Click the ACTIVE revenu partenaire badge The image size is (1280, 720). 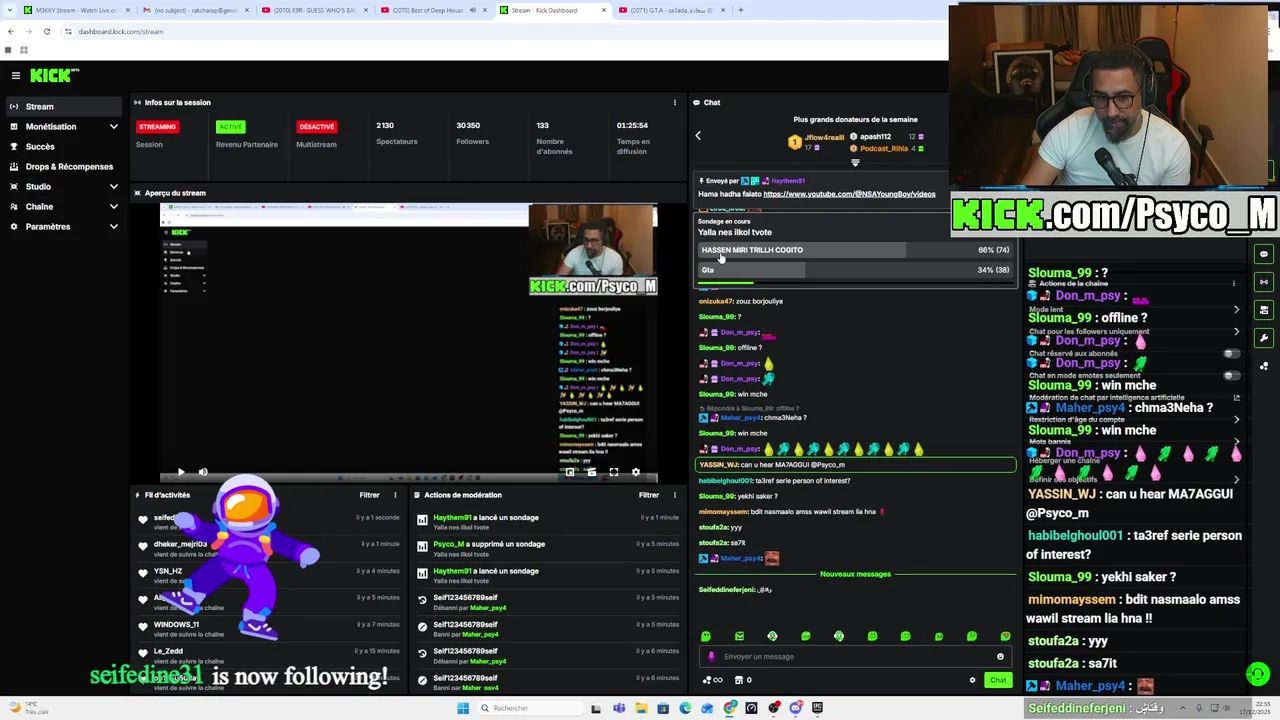(231, 126)
